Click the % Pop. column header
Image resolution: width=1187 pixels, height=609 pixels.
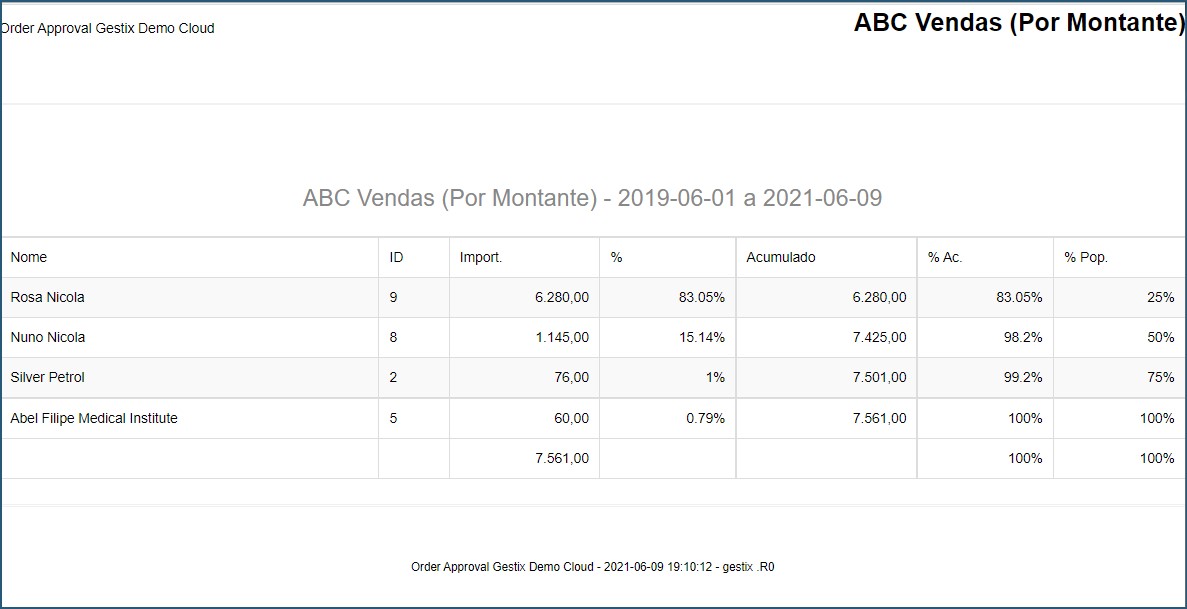(1086, 258)
